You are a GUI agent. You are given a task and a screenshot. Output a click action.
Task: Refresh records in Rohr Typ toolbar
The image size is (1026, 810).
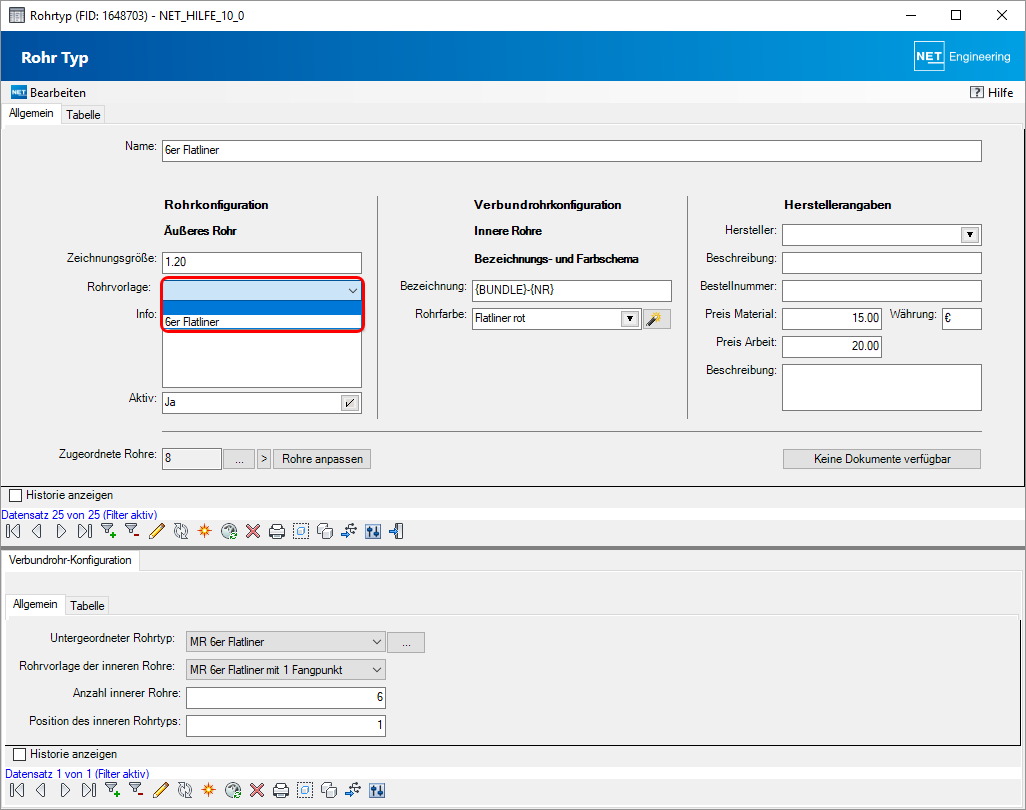click(181, 531)
